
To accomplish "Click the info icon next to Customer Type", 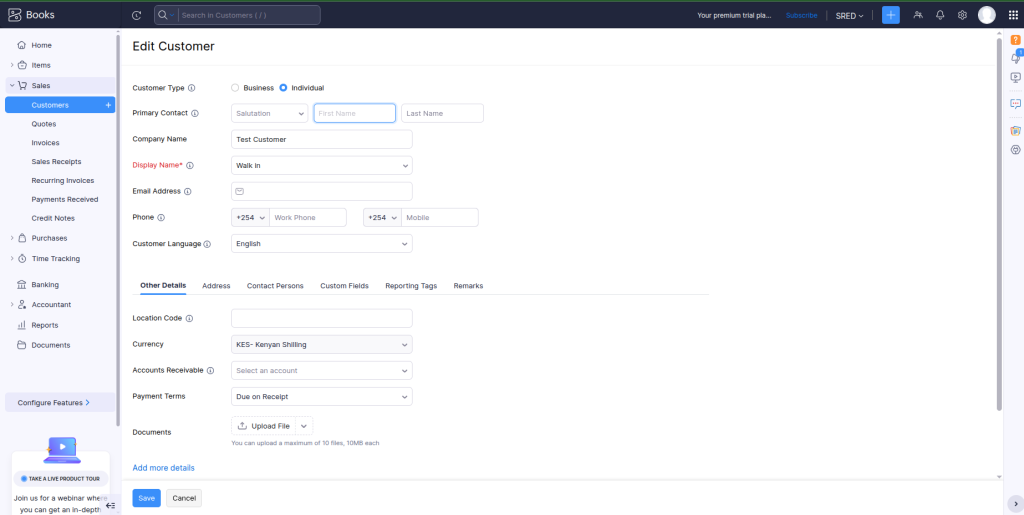I will [191, 87].
